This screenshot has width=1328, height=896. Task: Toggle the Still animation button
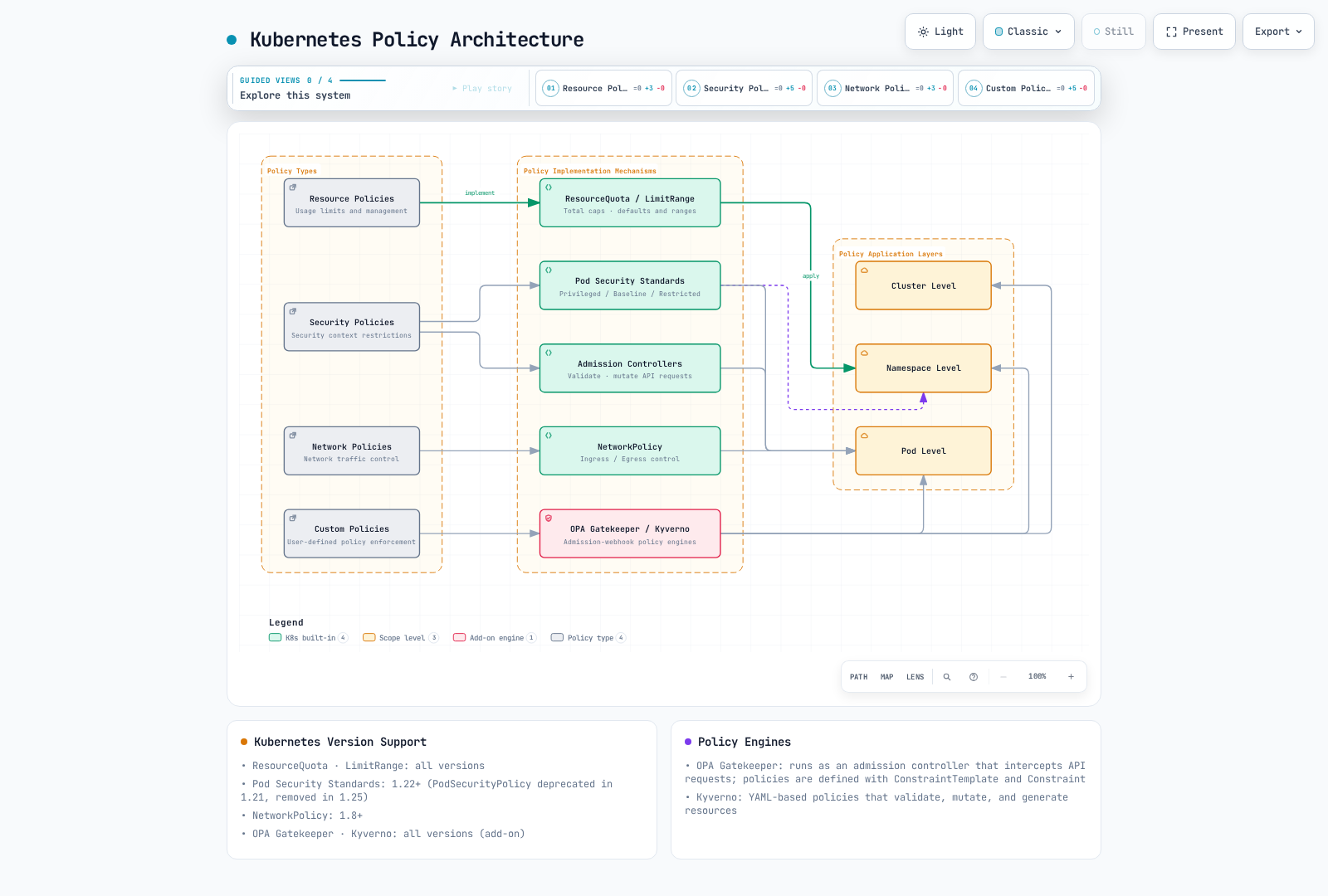click(x=1114, y=32)
